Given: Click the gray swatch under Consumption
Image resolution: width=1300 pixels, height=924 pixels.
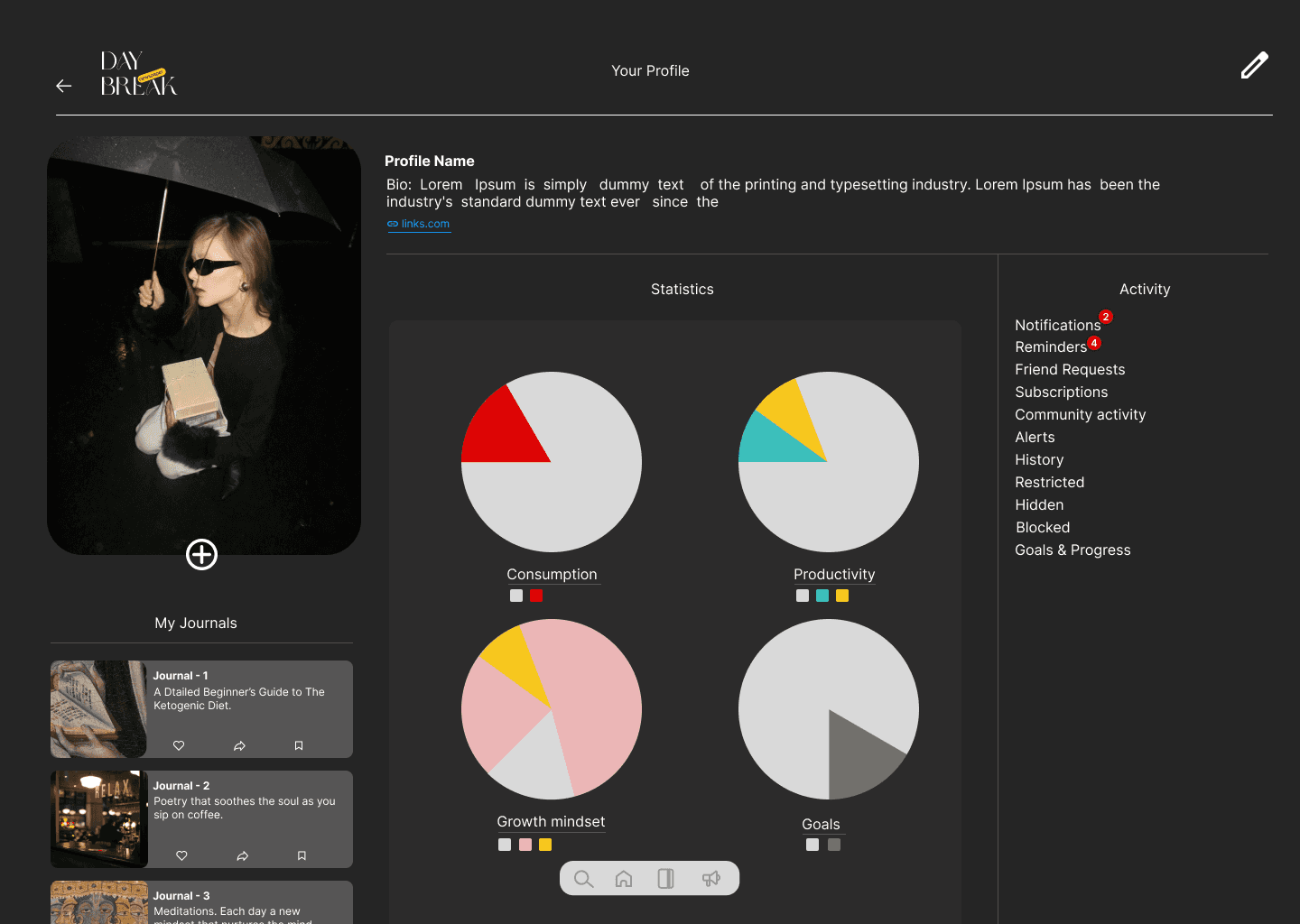Looking at the screenshot, I should point(516,596).
